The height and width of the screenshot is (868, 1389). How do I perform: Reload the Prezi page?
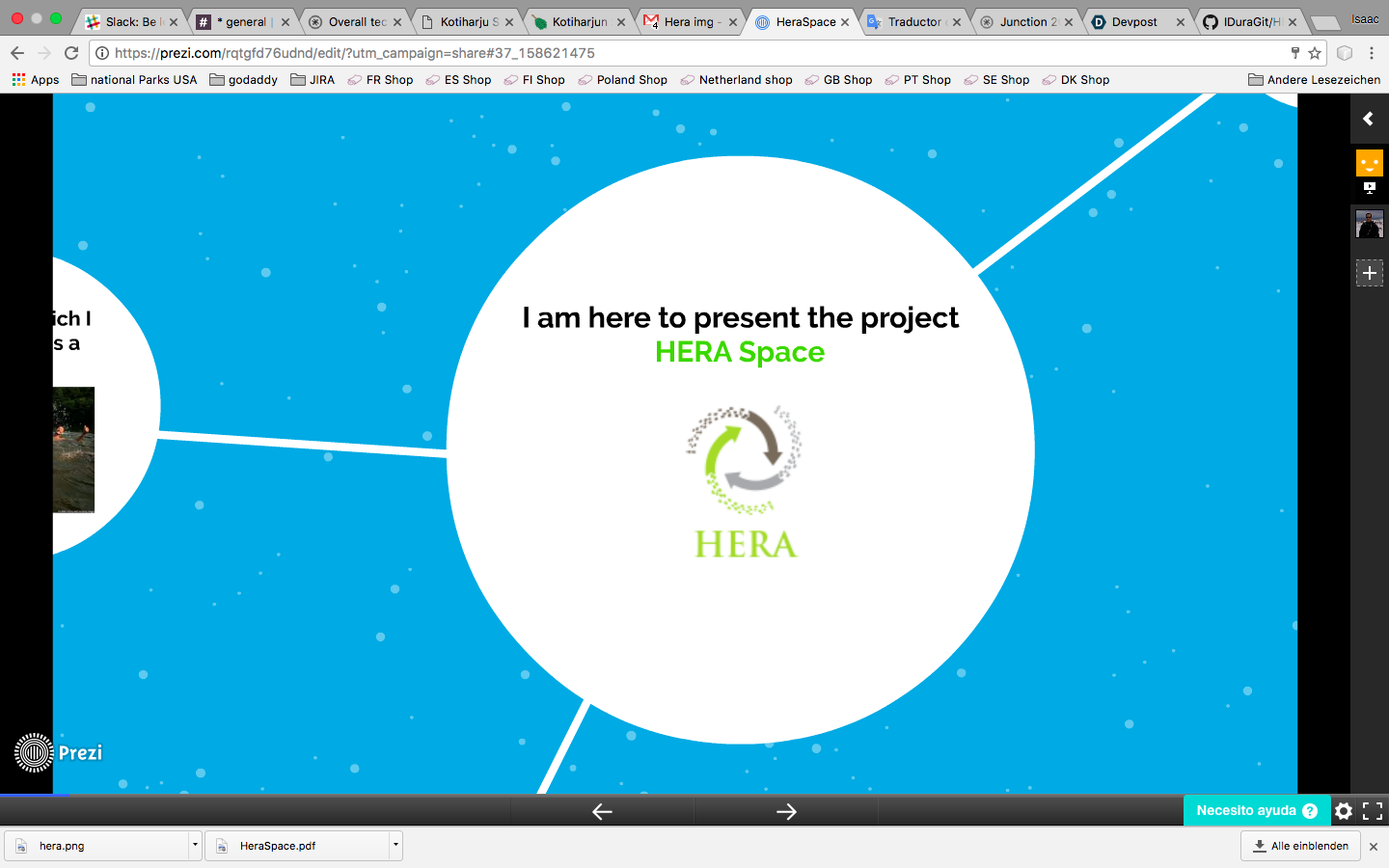point(71,53)
